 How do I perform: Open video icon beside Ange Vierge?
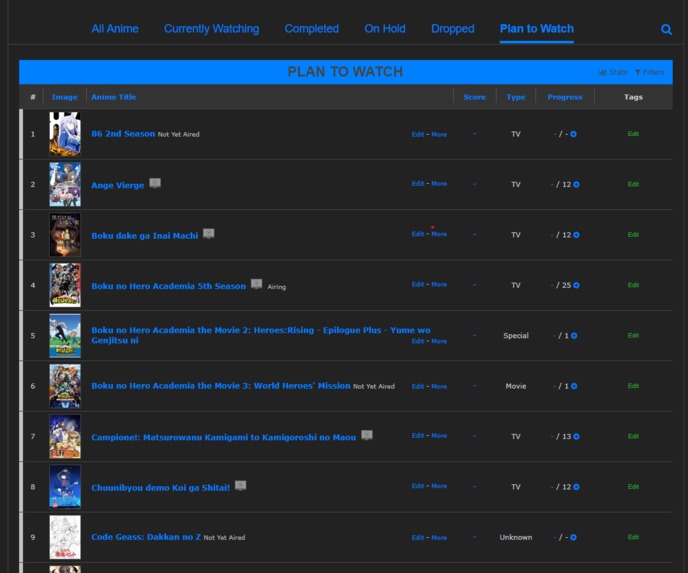tap(155, 183)
